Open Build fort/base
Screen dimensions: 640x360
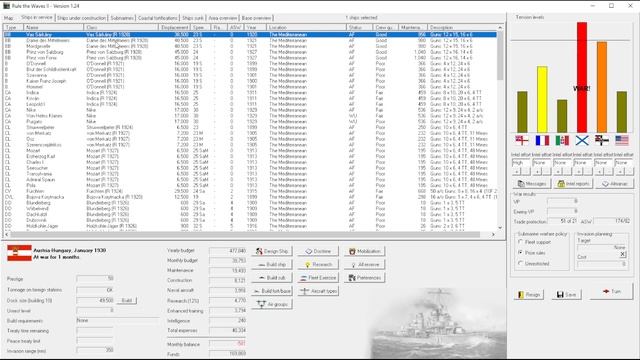pos(272,291)
